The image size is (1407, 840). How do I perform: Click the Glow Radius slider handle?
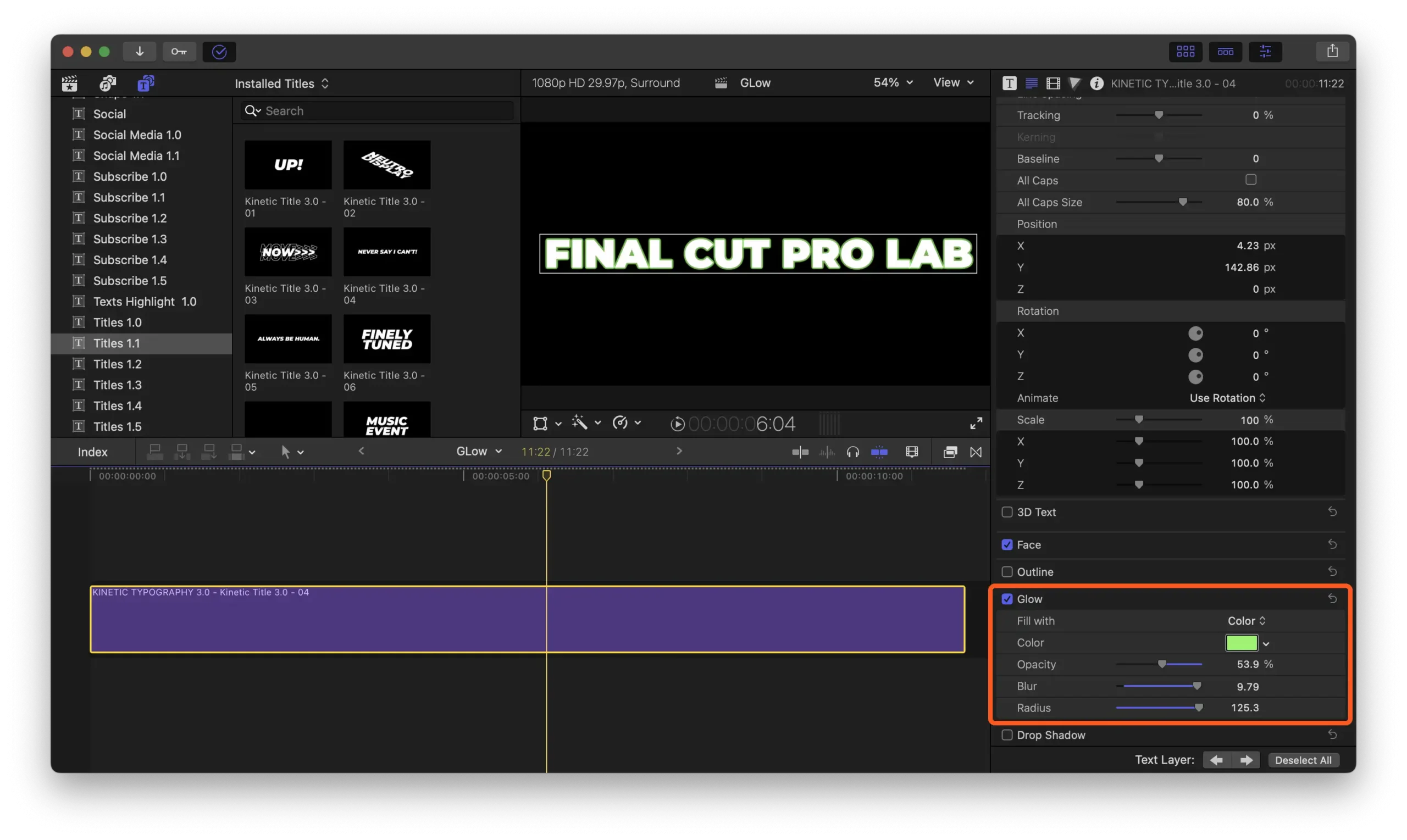(x=1198, y=708)
